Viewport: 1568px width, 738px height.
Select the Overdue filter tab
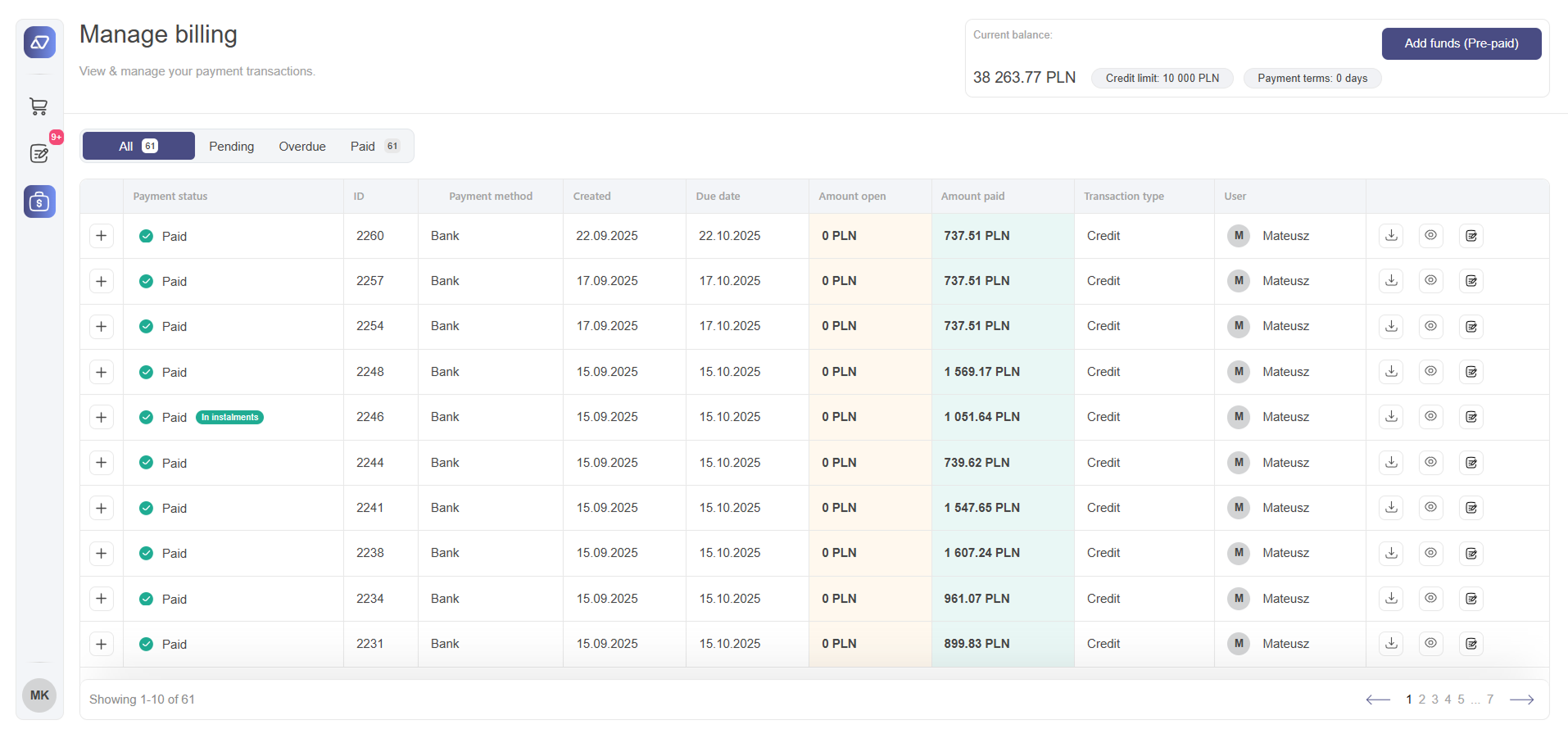(301, 147)
